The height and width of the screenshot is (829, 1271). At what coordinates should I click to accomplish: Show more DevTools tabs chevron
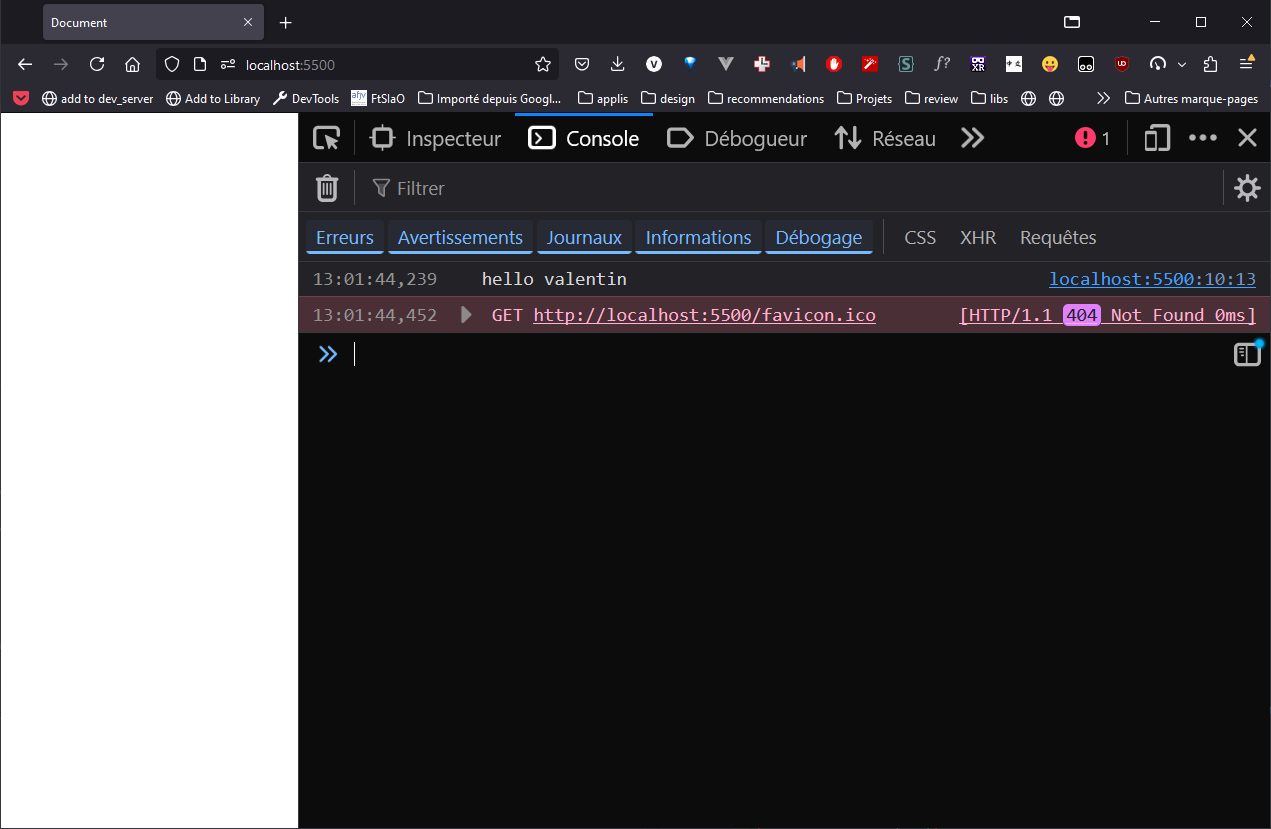(x=972, y=139)
